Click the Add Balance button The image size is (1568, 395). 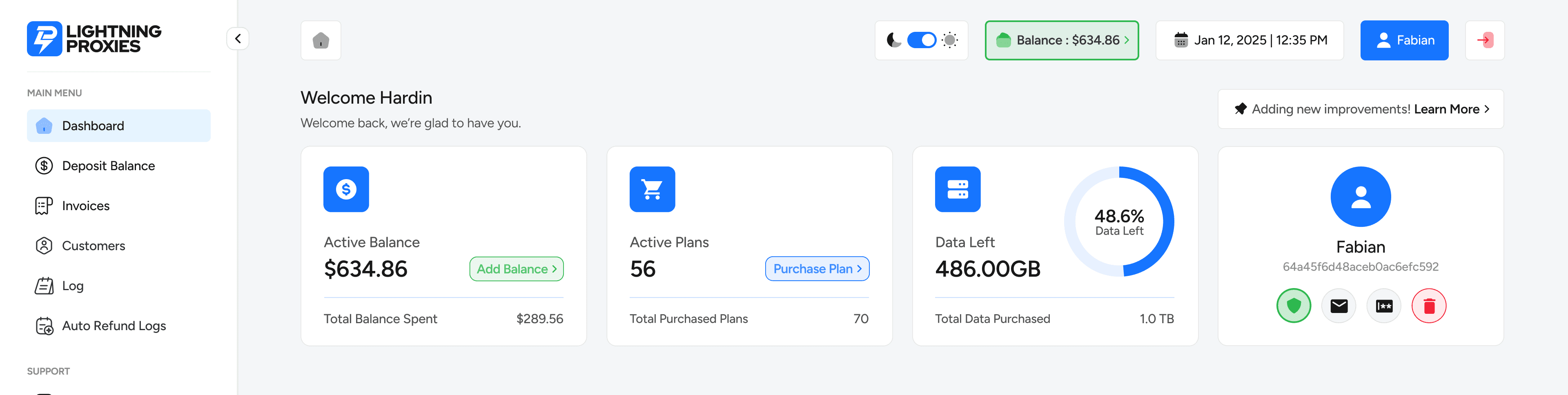(516, 269)
